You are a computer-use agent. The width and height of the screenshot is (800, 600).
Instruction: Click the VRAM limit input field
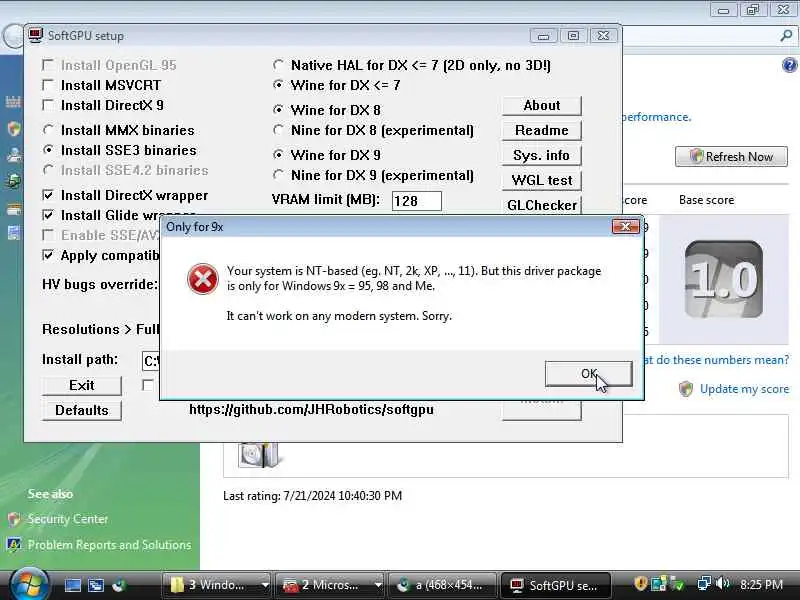click(x=416, y=201)
